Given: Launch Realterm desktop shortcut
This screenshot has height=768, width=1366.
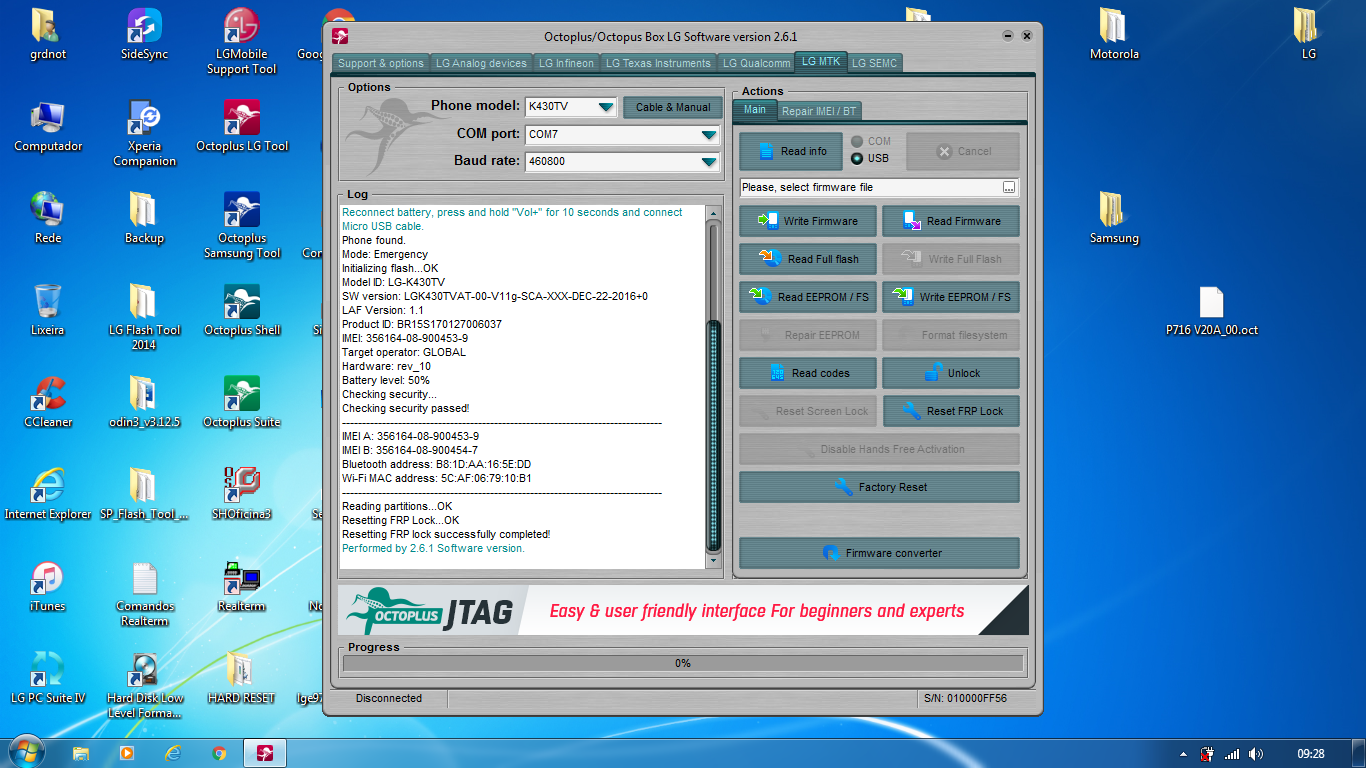Looking at the screenshot, I should pos(241,587).
